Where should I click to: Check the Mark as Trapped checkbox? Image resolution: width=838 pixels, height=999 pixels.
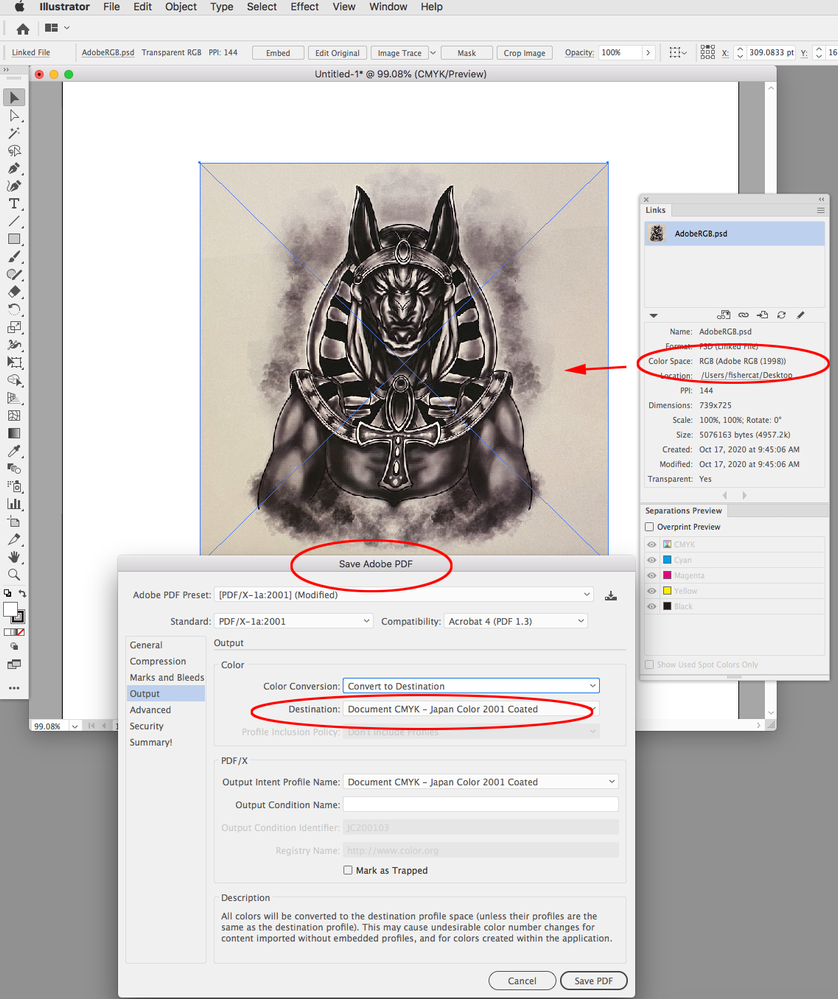[348, 870]
